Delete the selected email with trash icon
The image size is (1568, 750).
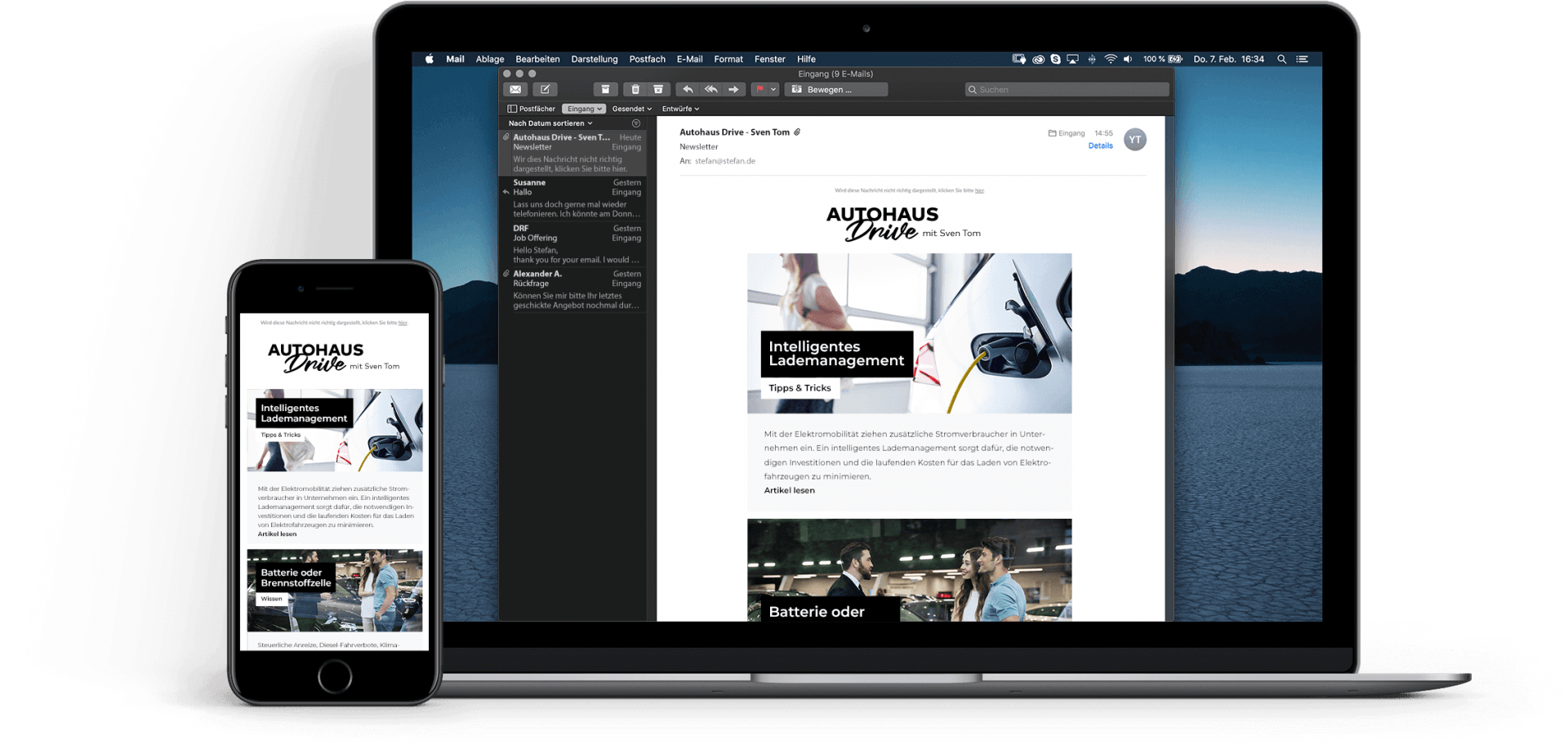(635, 90)
